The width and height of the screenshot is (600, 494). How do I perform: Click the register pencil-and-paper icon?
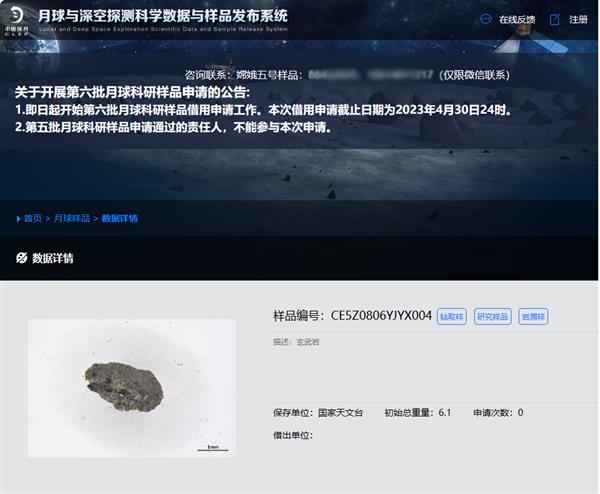click(554, 19)
